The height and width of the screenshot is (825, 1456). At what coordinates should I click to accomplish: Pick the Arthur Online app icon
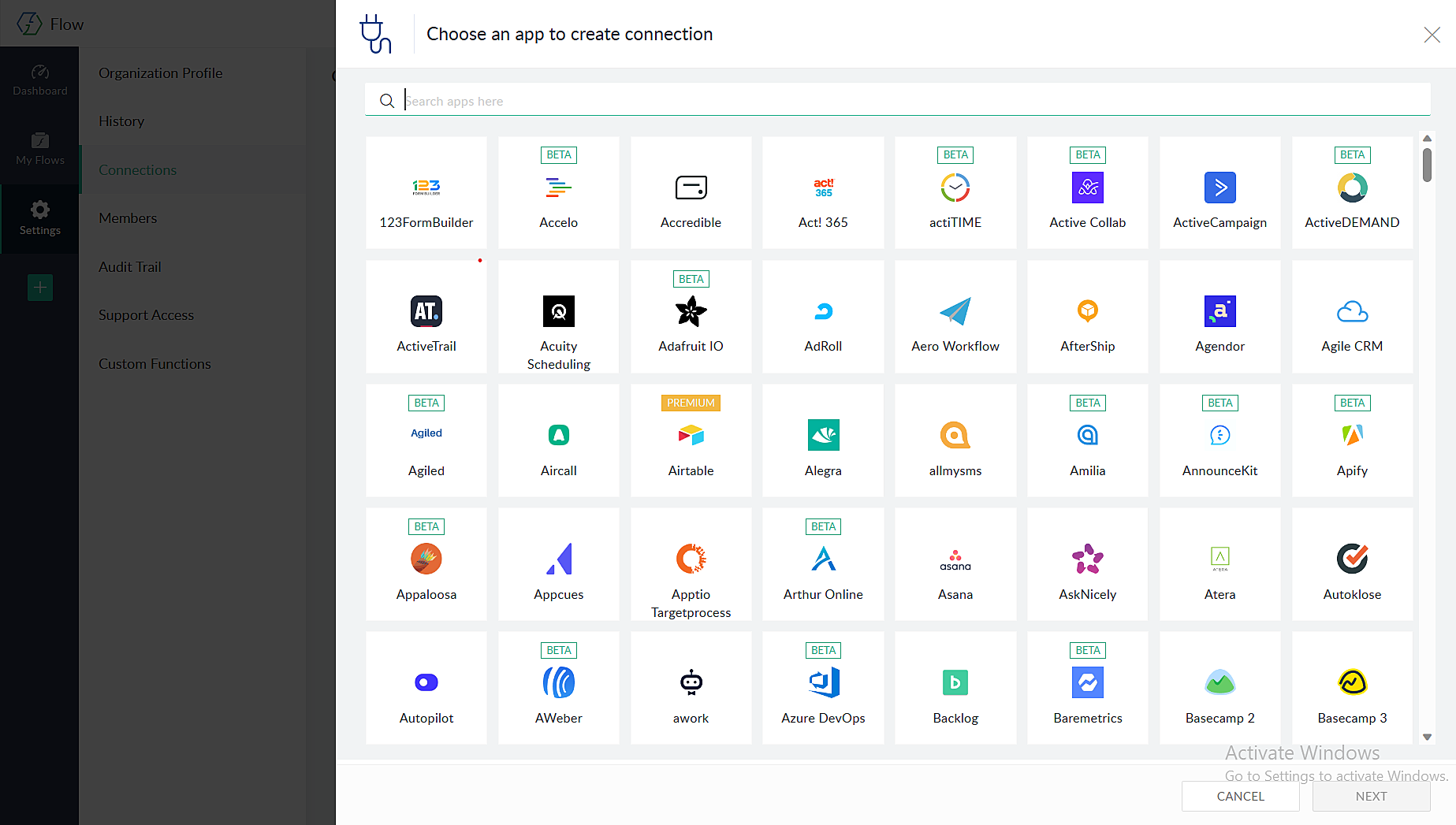[823, 559]
